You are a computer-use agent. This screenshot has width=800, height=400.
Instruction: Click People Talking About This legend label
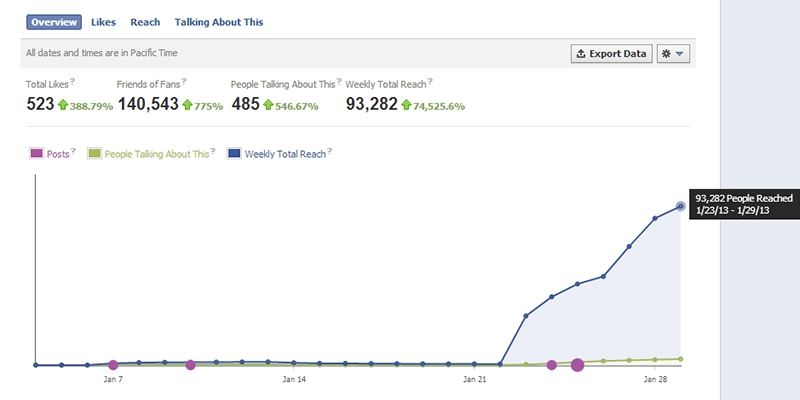point(157,154)
